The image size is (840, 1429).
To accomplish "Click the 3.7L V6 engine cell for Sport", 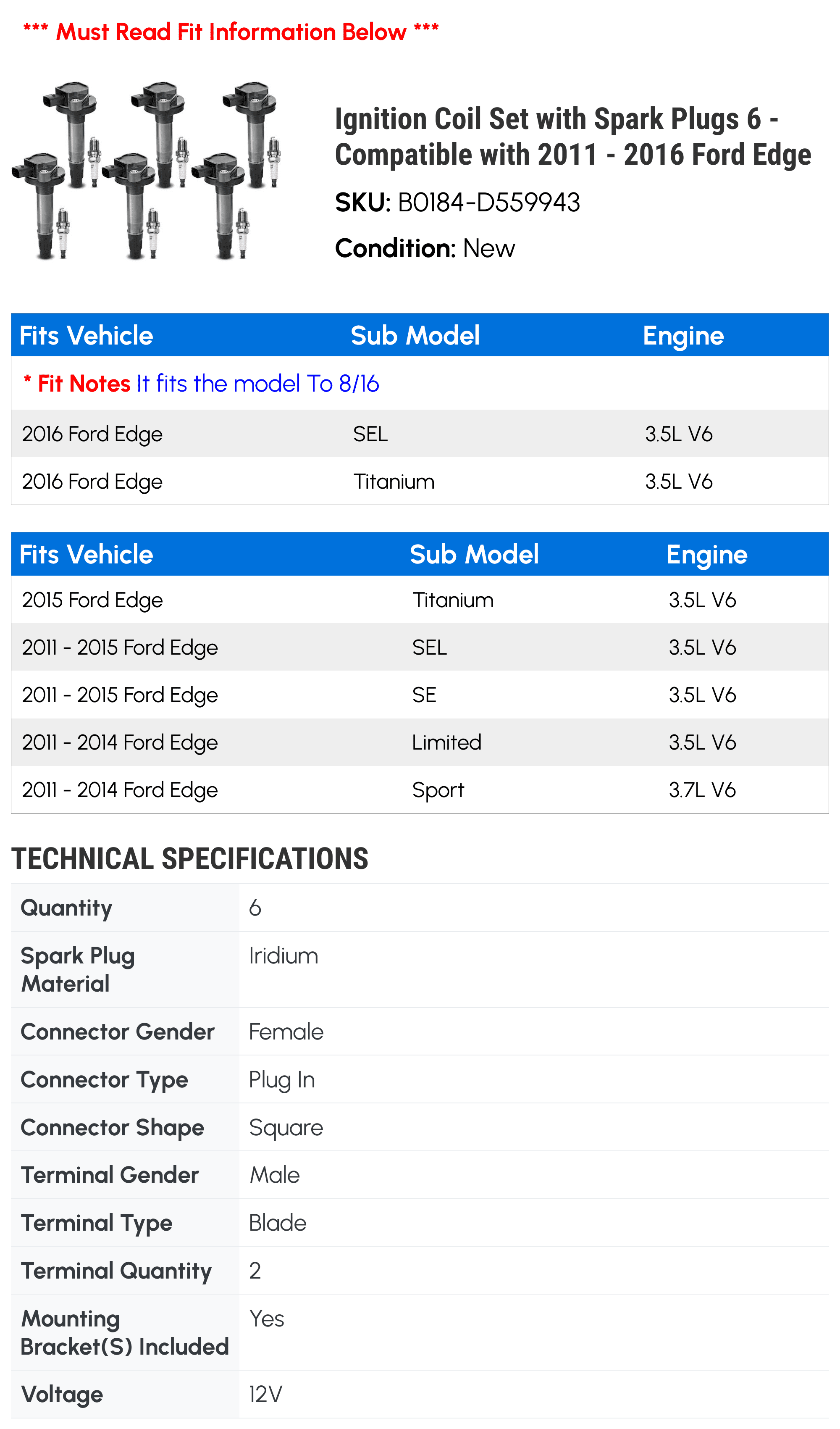I will [702, 790].
